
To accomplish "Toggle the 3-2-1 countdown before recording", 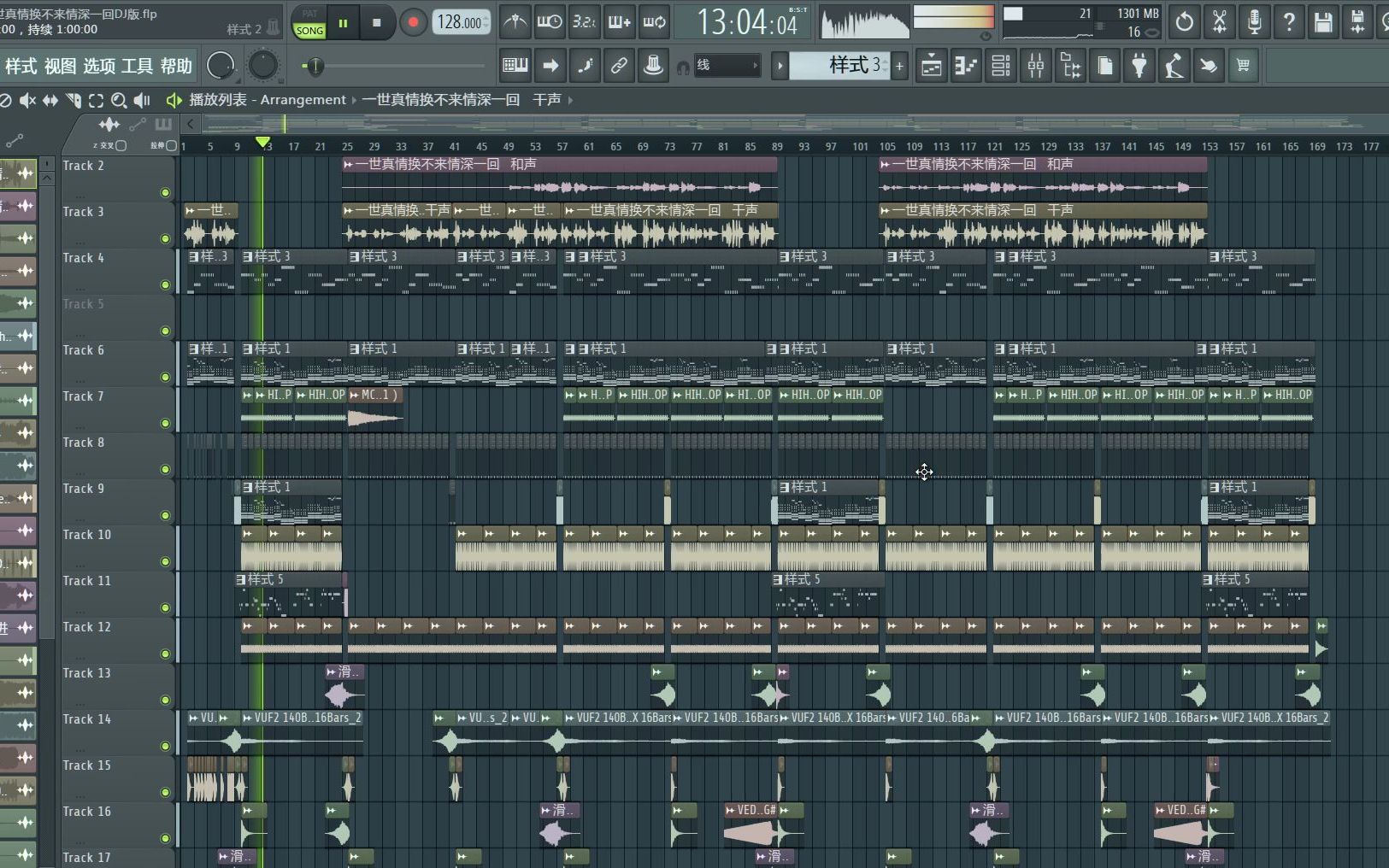I will [585, 22].
